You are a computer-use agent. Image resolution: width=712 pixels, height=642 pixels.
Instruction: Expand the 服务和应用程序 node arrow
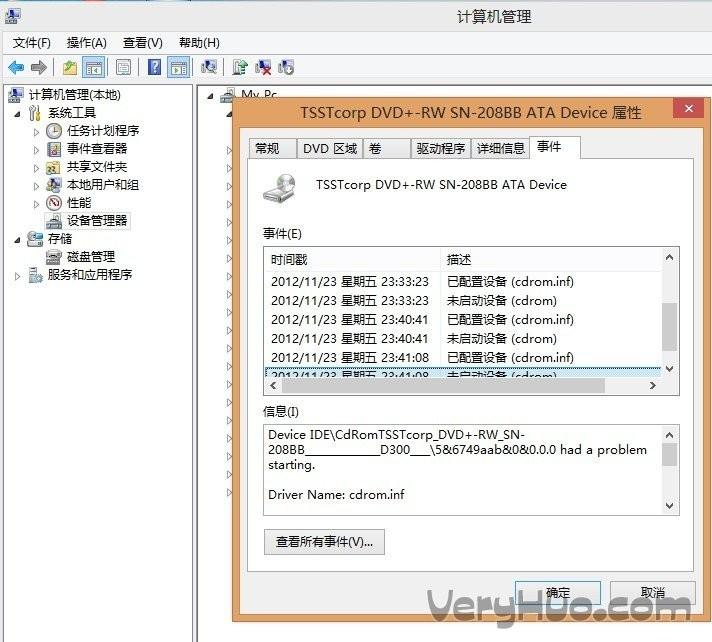coord(18,276)
